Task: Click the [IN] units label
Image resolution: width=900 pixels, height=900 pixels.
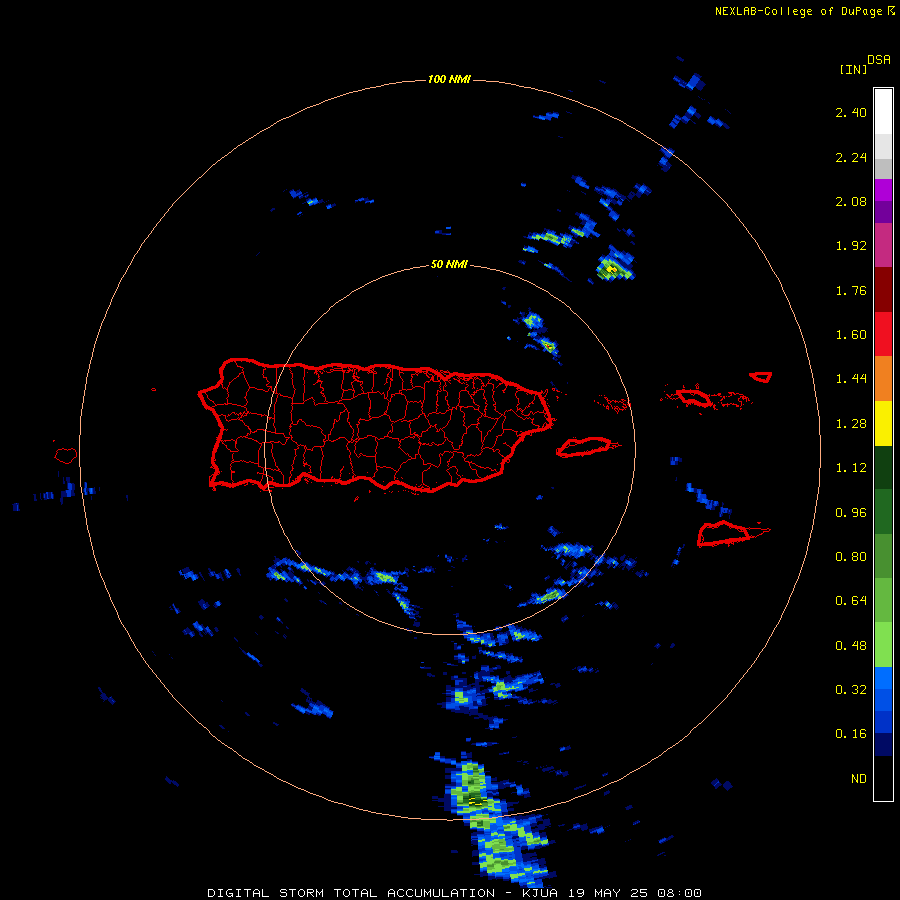Action: pos(853,69)
